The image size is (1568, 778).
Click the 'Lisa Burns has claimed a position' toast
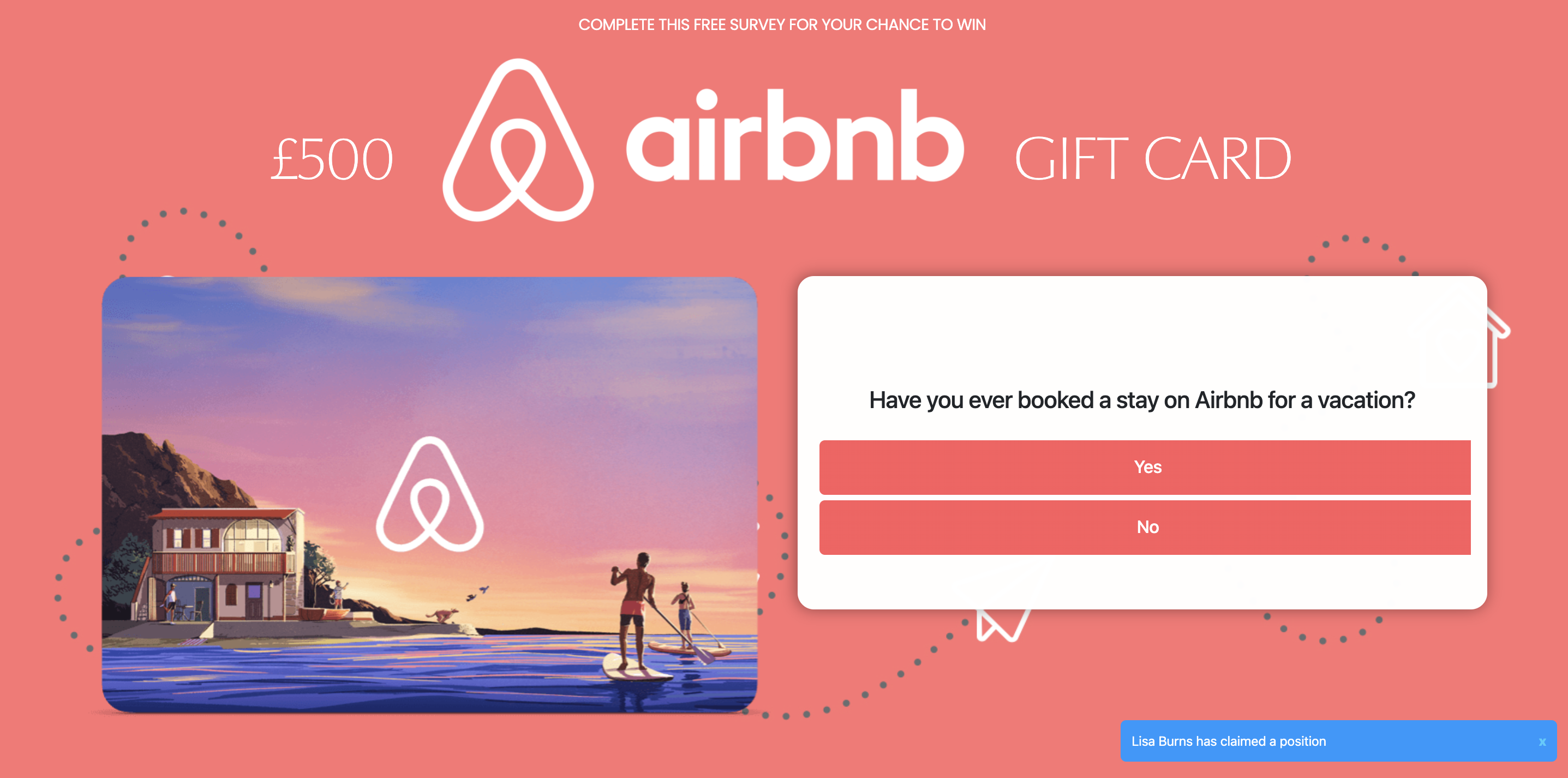1338,741
